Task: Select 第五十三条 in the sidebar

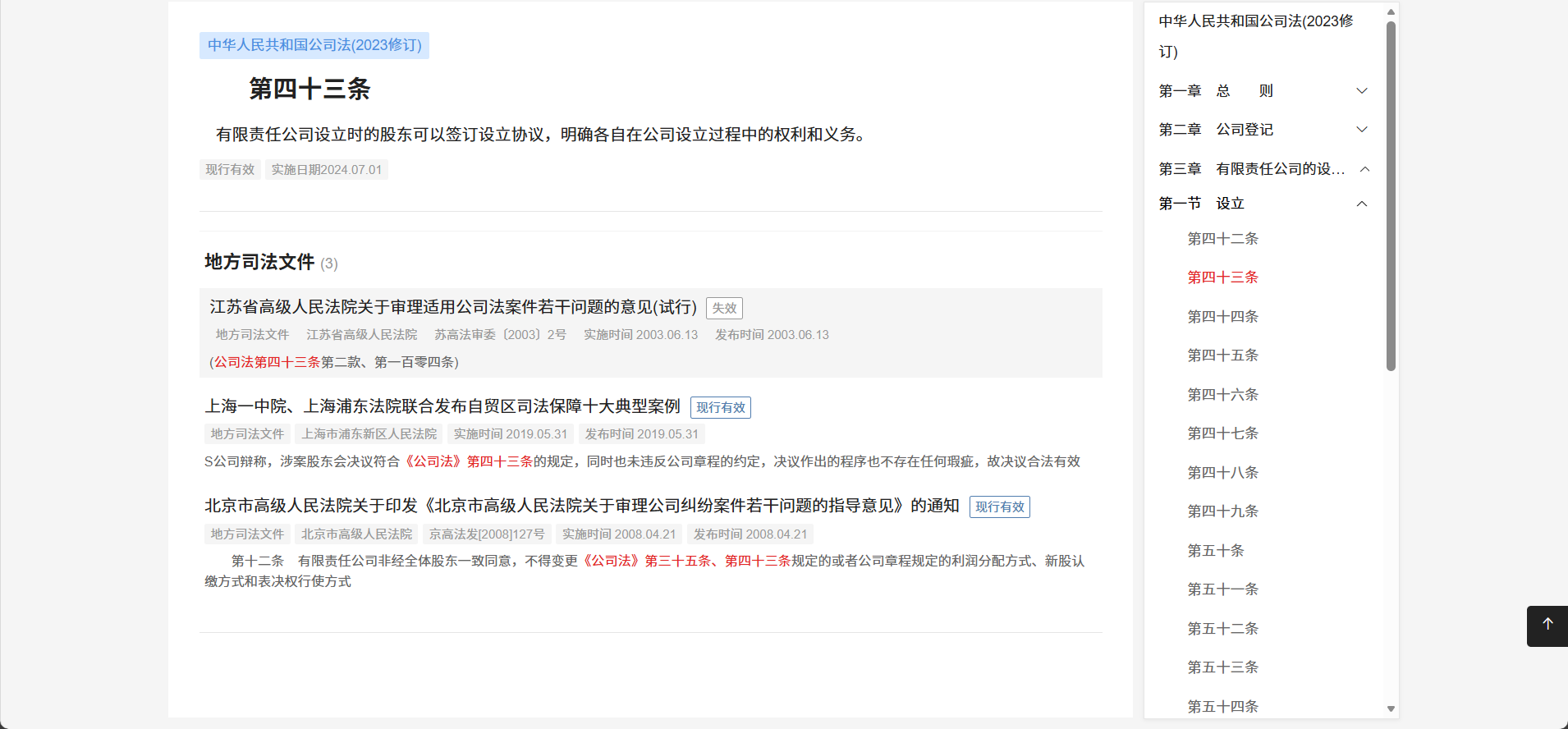Action: pyautogui.click(x=1222, y=667)
